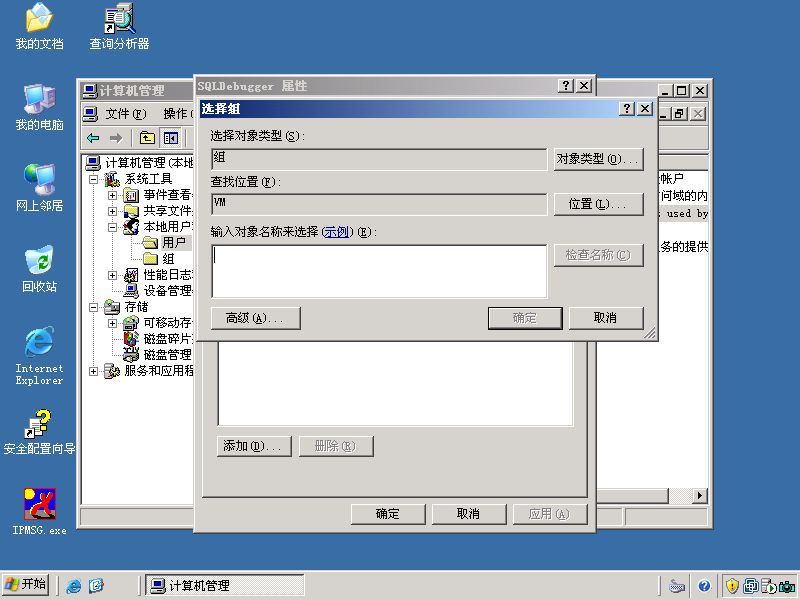Select 设备管理器 in the tree

point(167,291)
